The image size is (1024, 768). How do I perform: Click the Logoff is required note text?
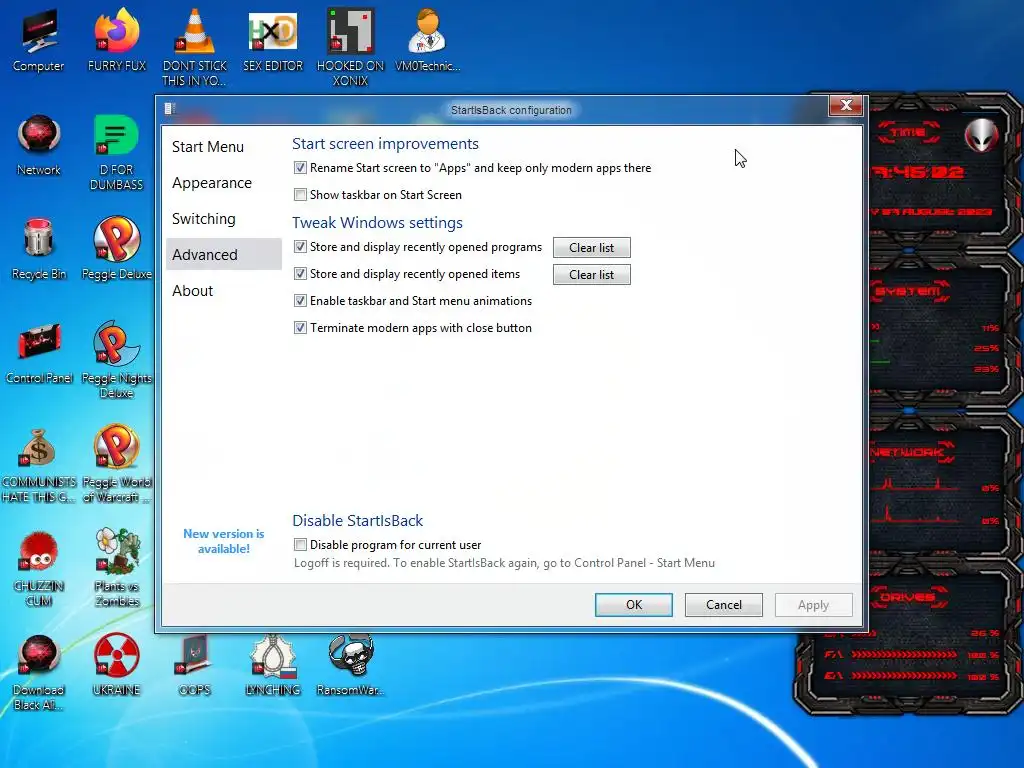504,563
